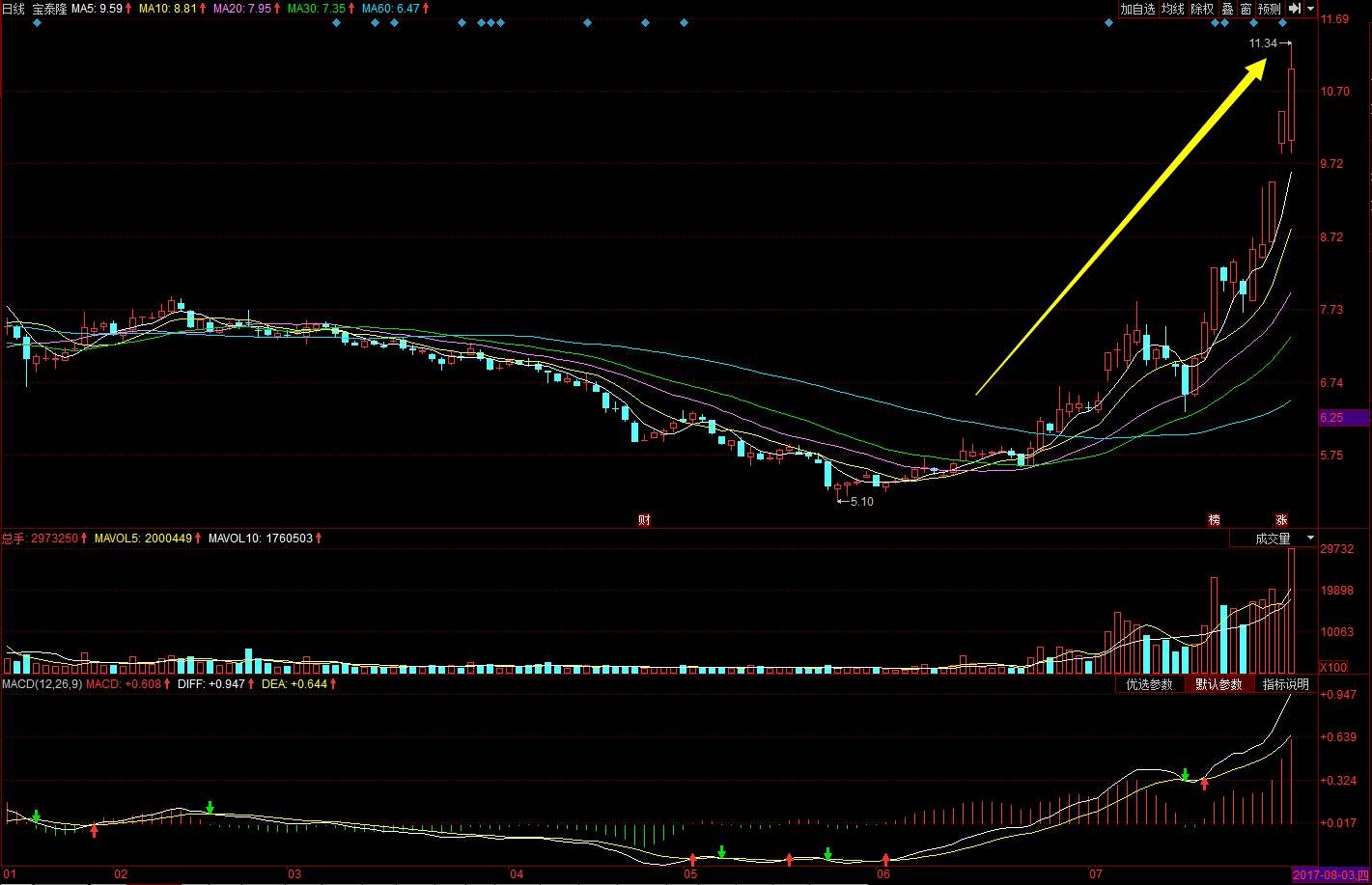Click the green MACD sell arrow in July
1372x885 pixels.
pyautogui.click(x=1185, y=774)
